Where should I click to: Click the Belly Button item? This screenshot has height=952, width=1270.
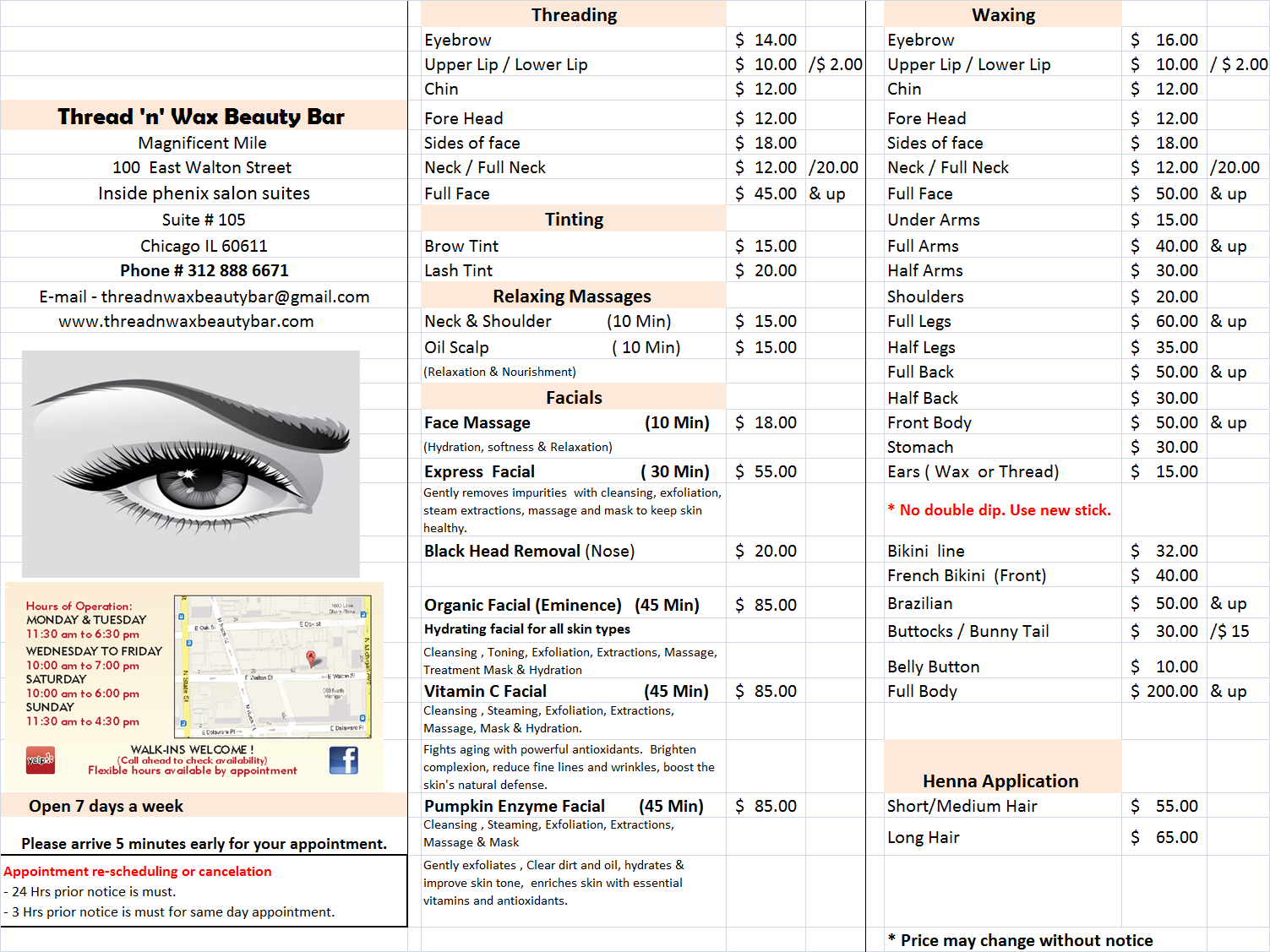(933, 666)
